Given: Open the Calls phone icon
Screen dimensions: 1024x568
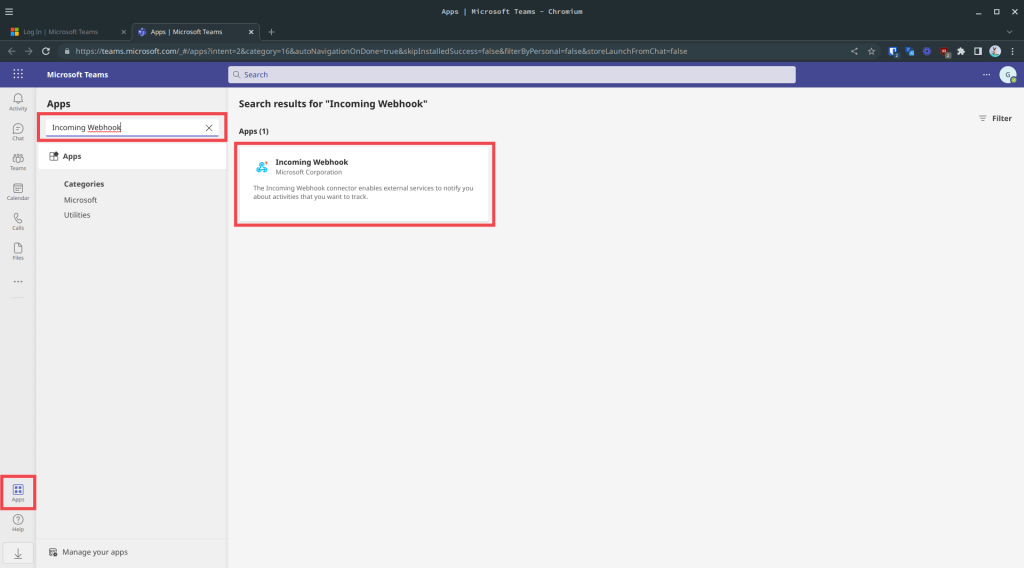Looking at the screenshot, I should point(18,221).
